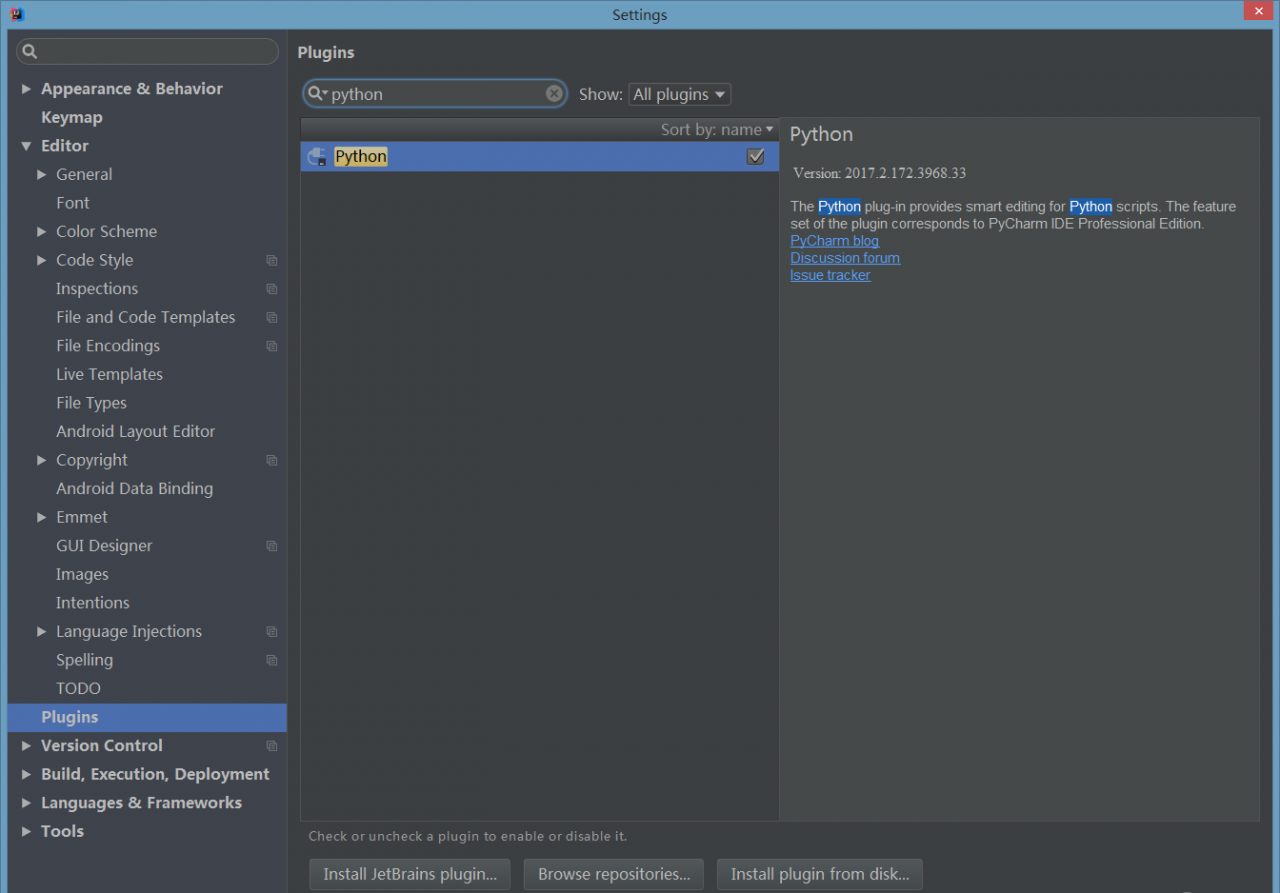This screenshot has height=893, width=1280.
Task: Select Intentions in the Editor tree
Action: (92, 603)
